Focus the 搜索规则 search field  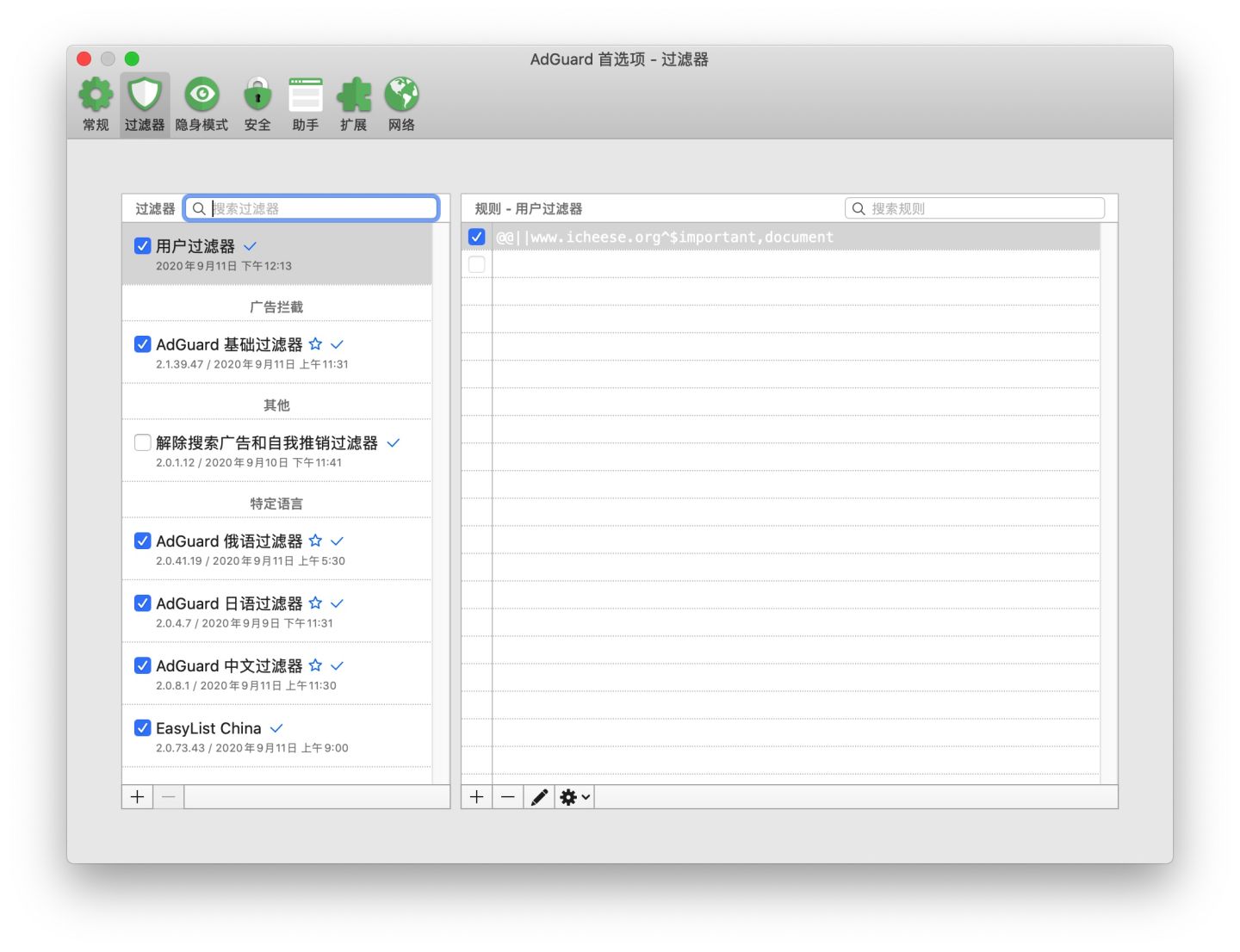point(975,208)
